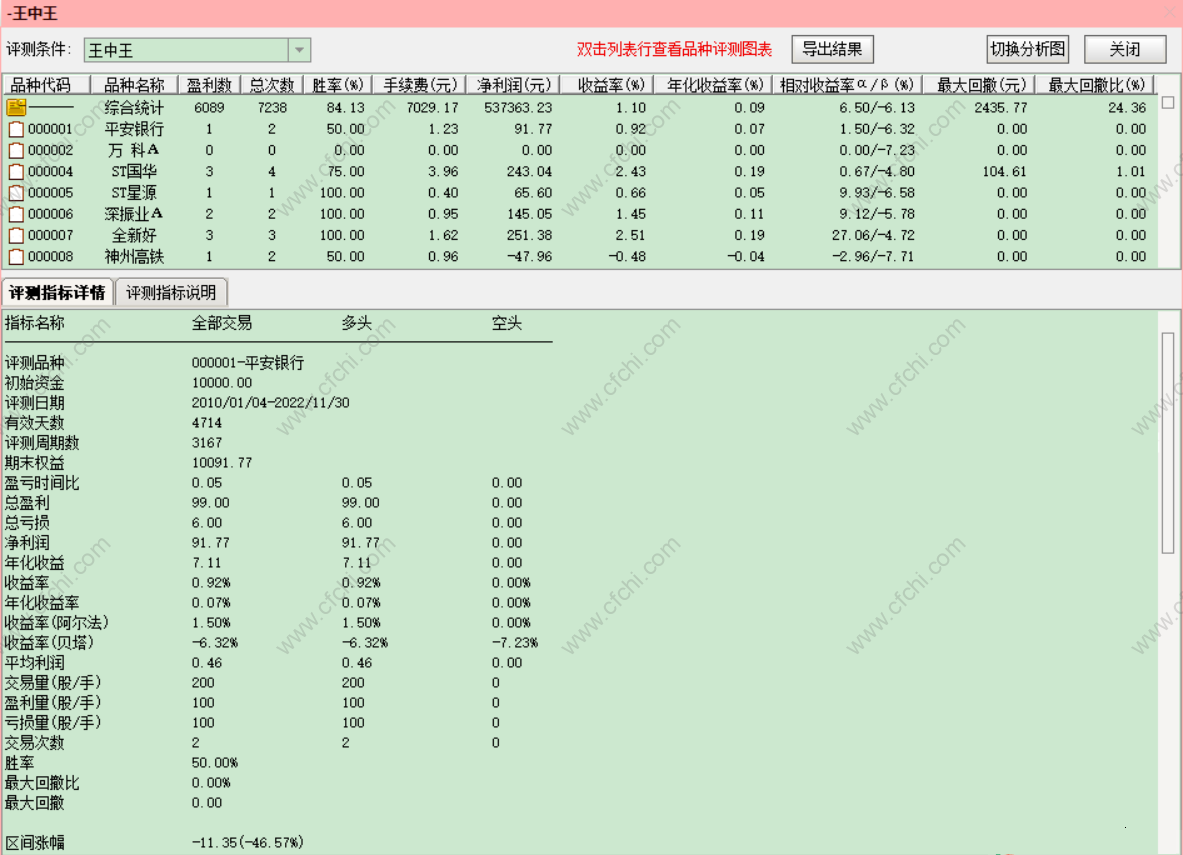The image size is (1183, 855).
Task: Click the icon for 000007 全新好
Action: tap(16, 235)
